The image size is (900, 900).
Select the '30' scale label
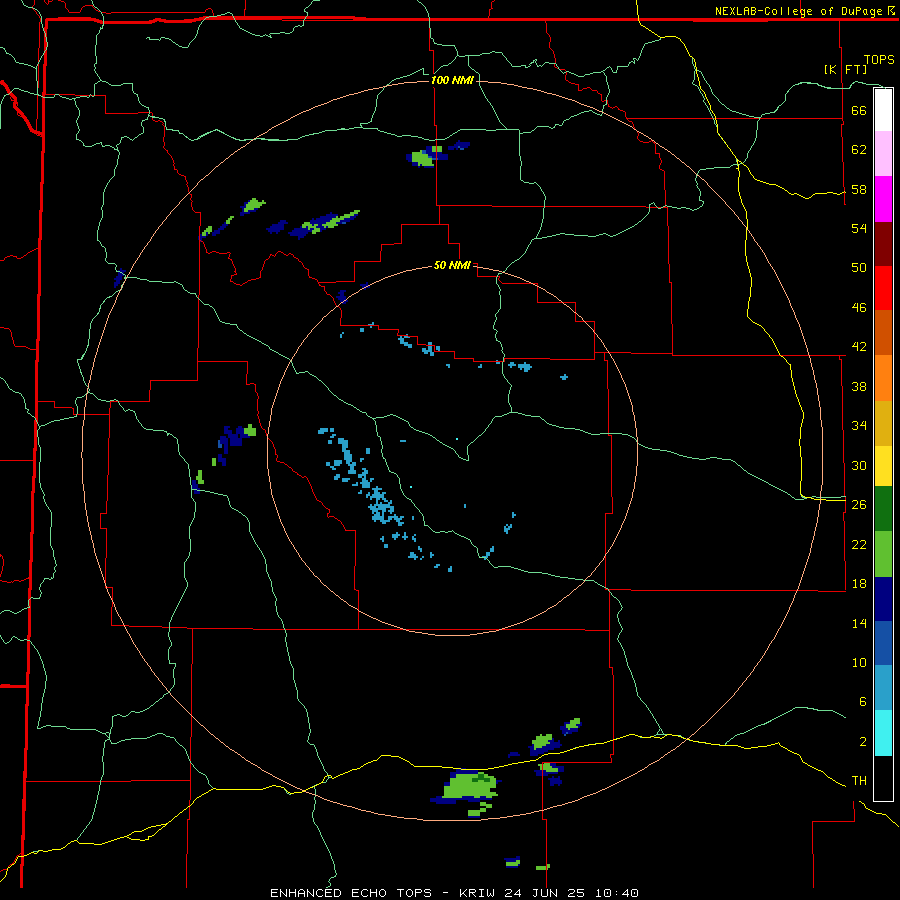pyautogui.click(x=859, y=465)
